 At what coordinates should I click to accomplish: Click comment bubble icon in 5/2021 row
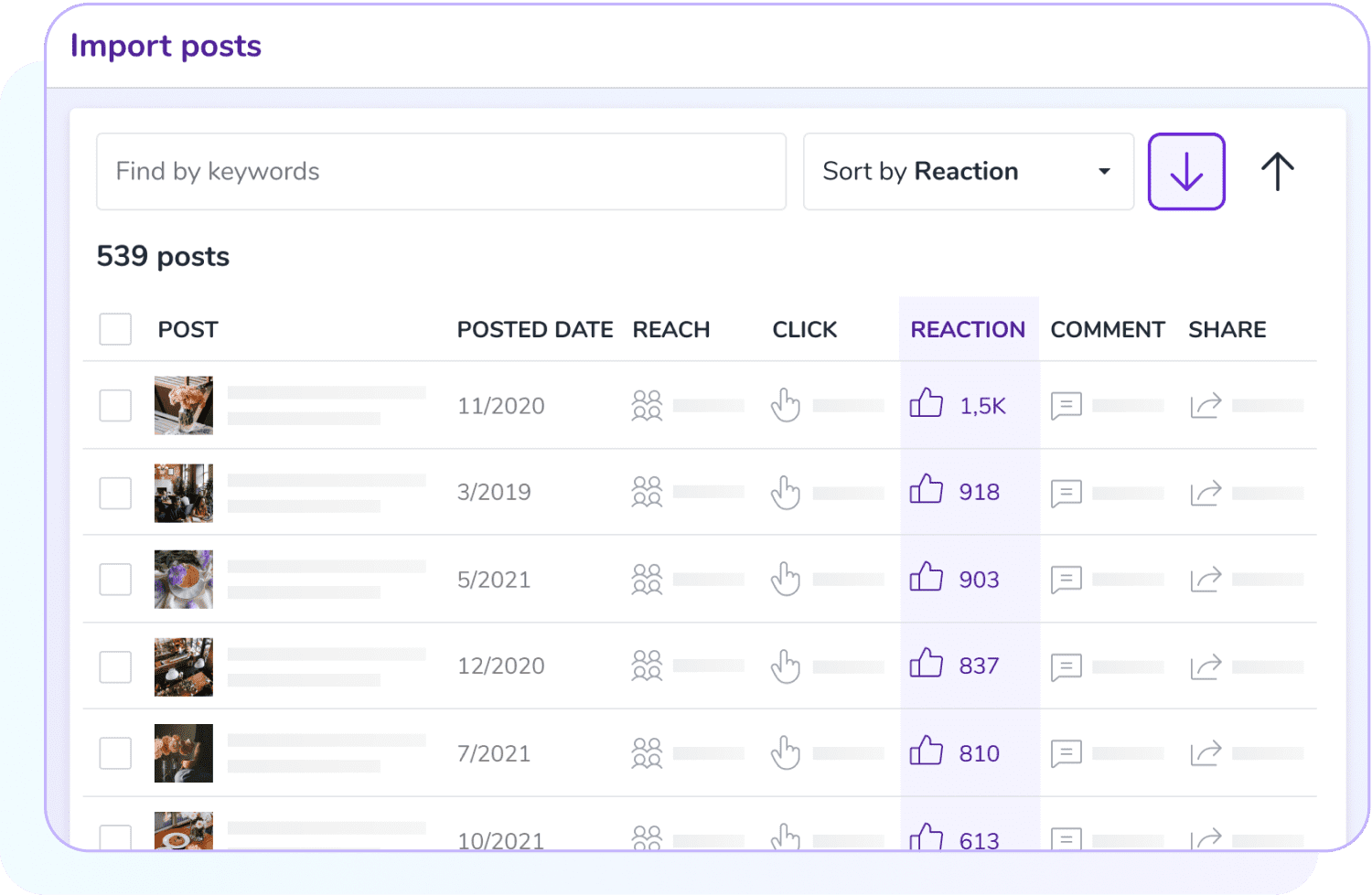coord(1067,580)
